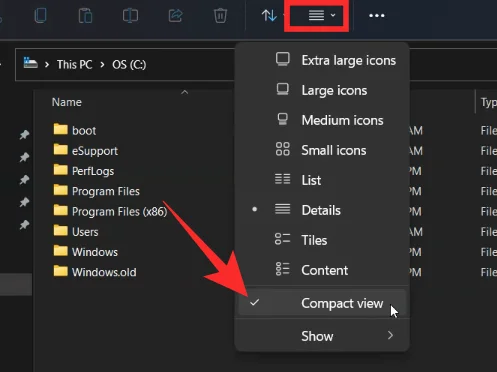The image size is (497, 372).
Task: Choose Extra large icons view
Action: (x=322, y=60)
